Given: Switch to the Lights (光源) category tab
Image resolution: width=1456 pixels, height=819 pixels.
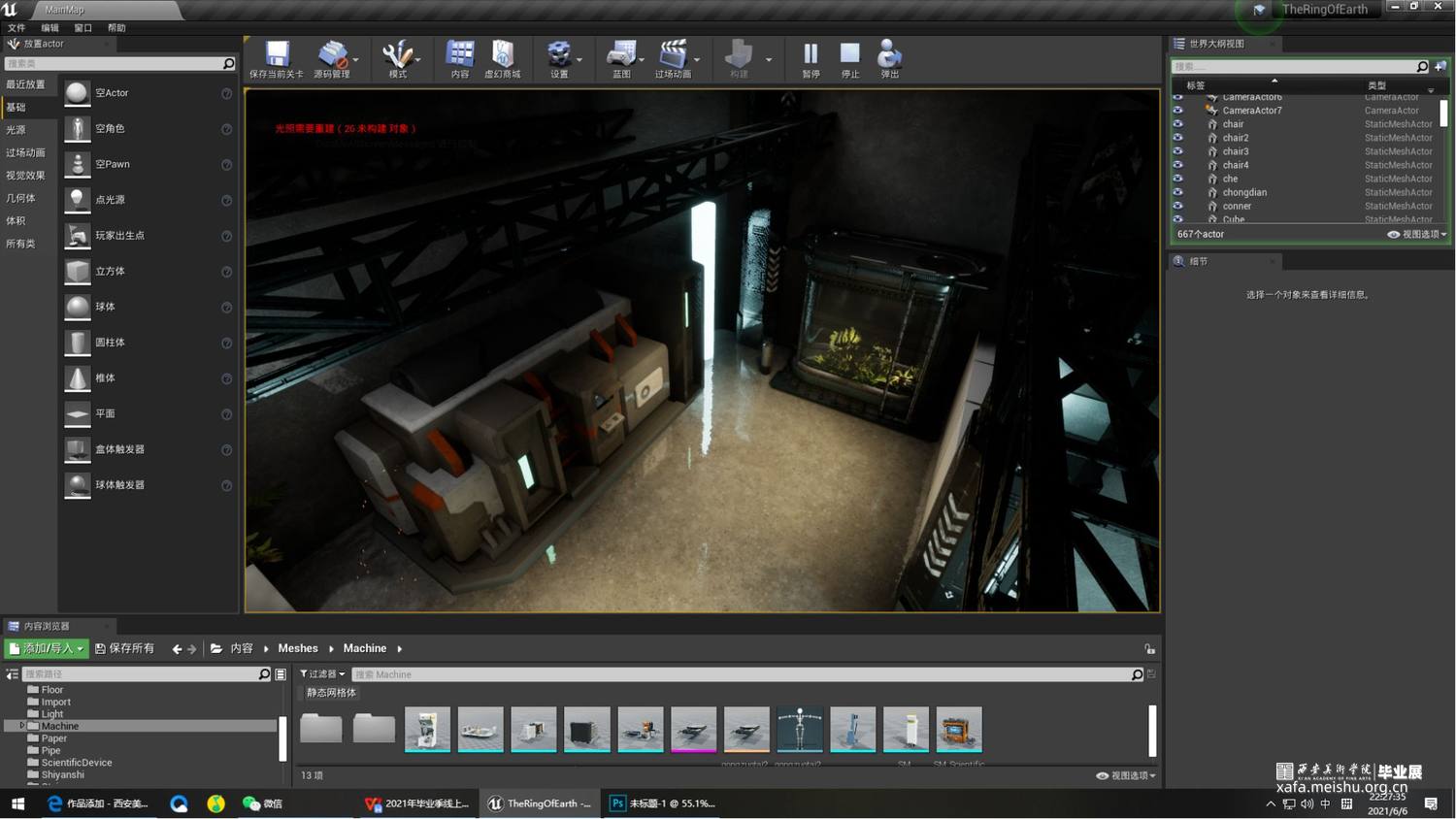Looking at the screenshot, I should click(17, 130).
